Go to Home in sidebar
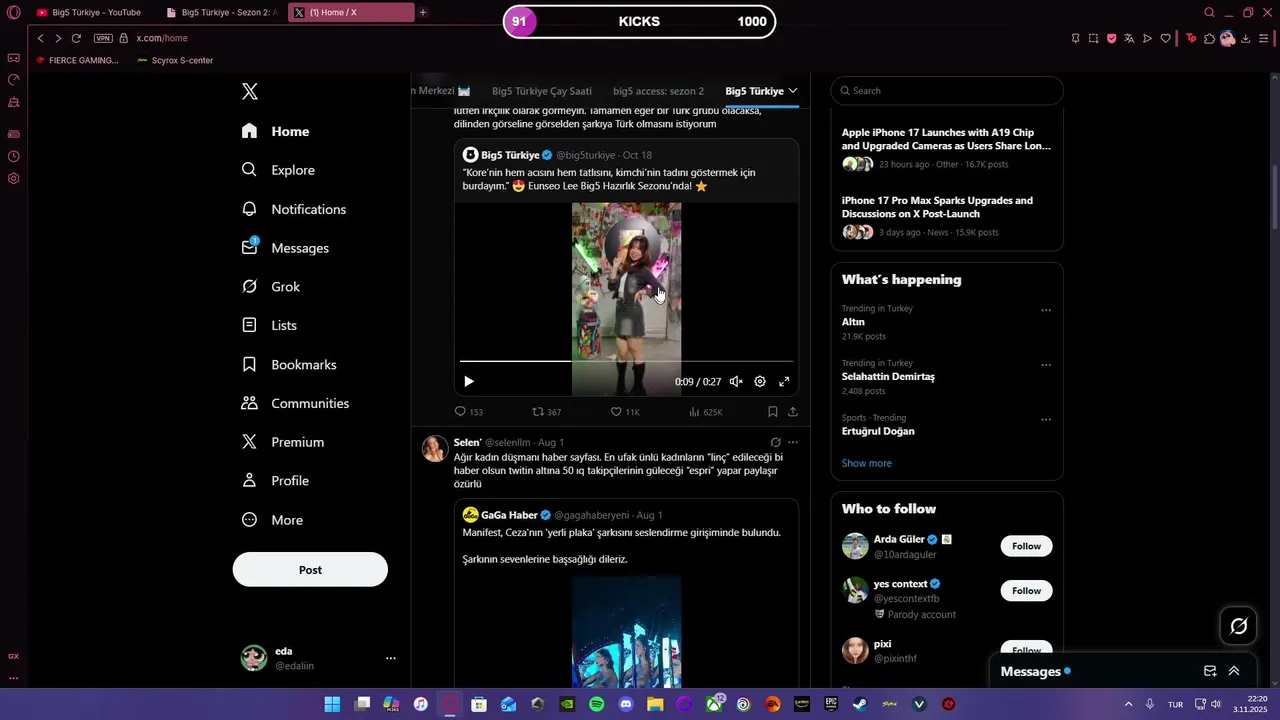The width and height of the screenshot is (1280, 720). 276,131
